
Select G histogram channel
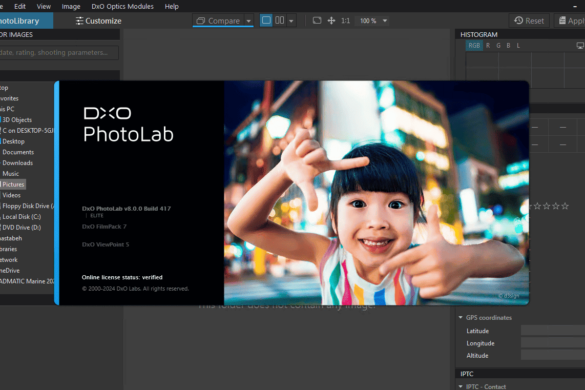pyautogui.click(x=498, y=46)
